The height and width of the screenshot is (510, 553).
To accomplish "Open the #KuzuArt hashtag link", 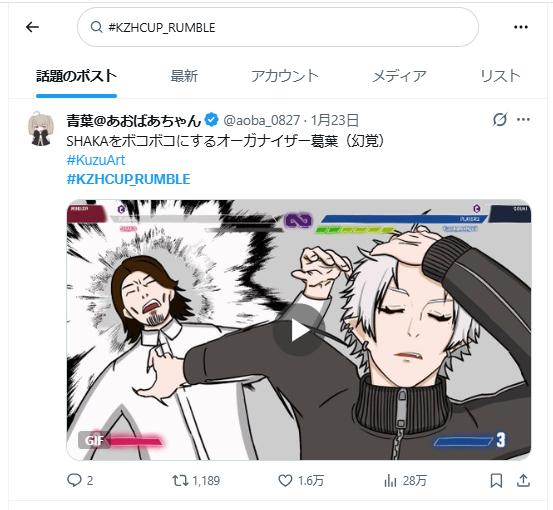I will (x=96, y=160).
